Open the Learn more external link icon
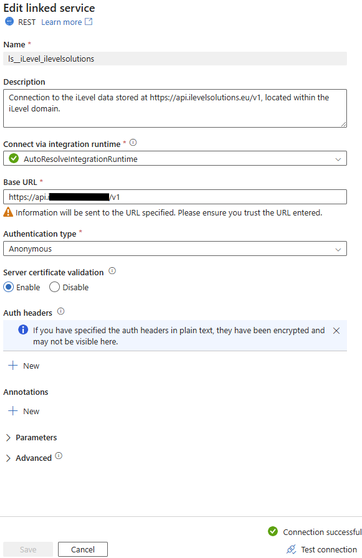This screenshot has width=362, height=558. click(89, 22)
